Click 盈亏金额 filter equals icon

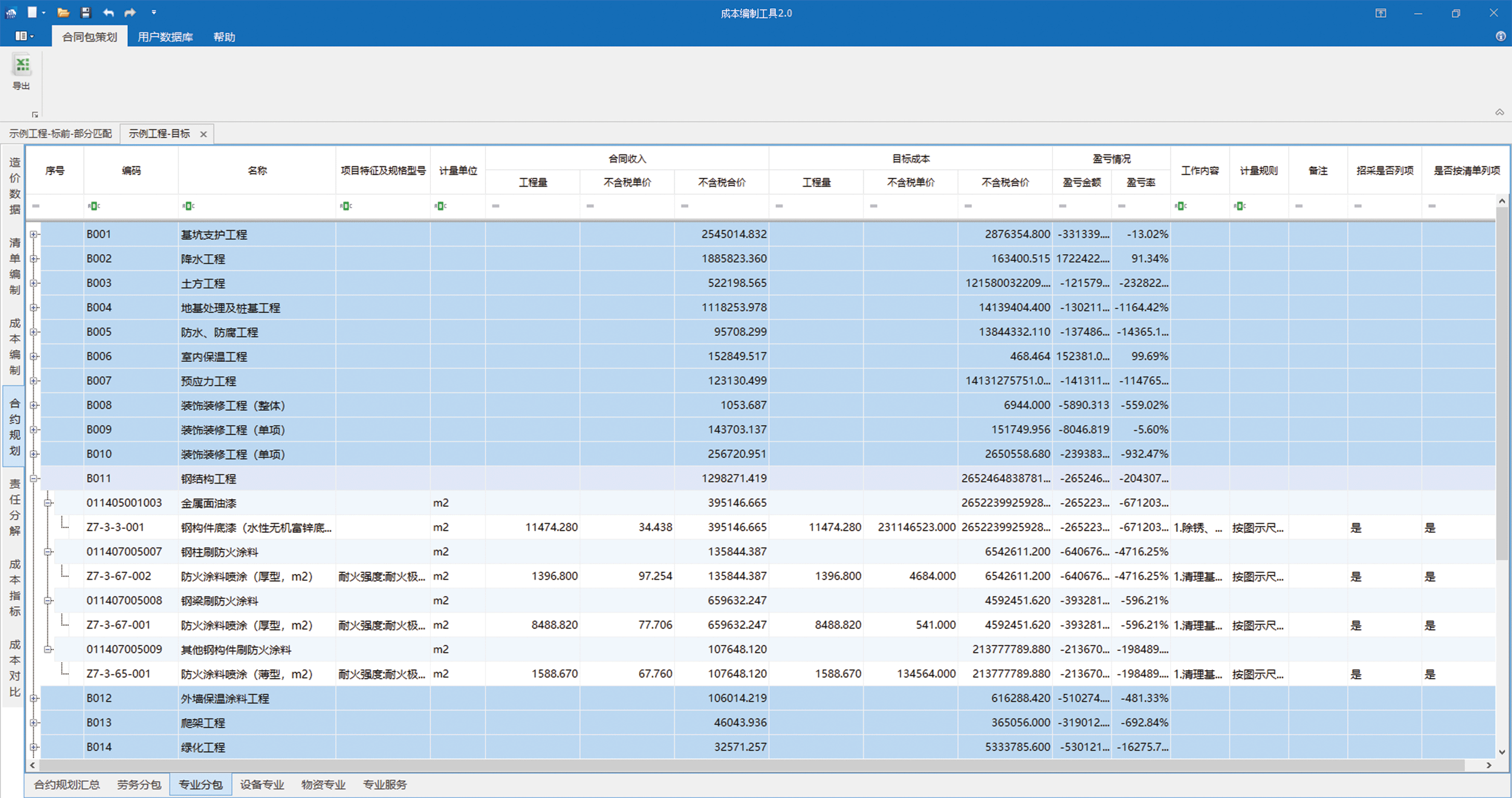pos(1062,206)
